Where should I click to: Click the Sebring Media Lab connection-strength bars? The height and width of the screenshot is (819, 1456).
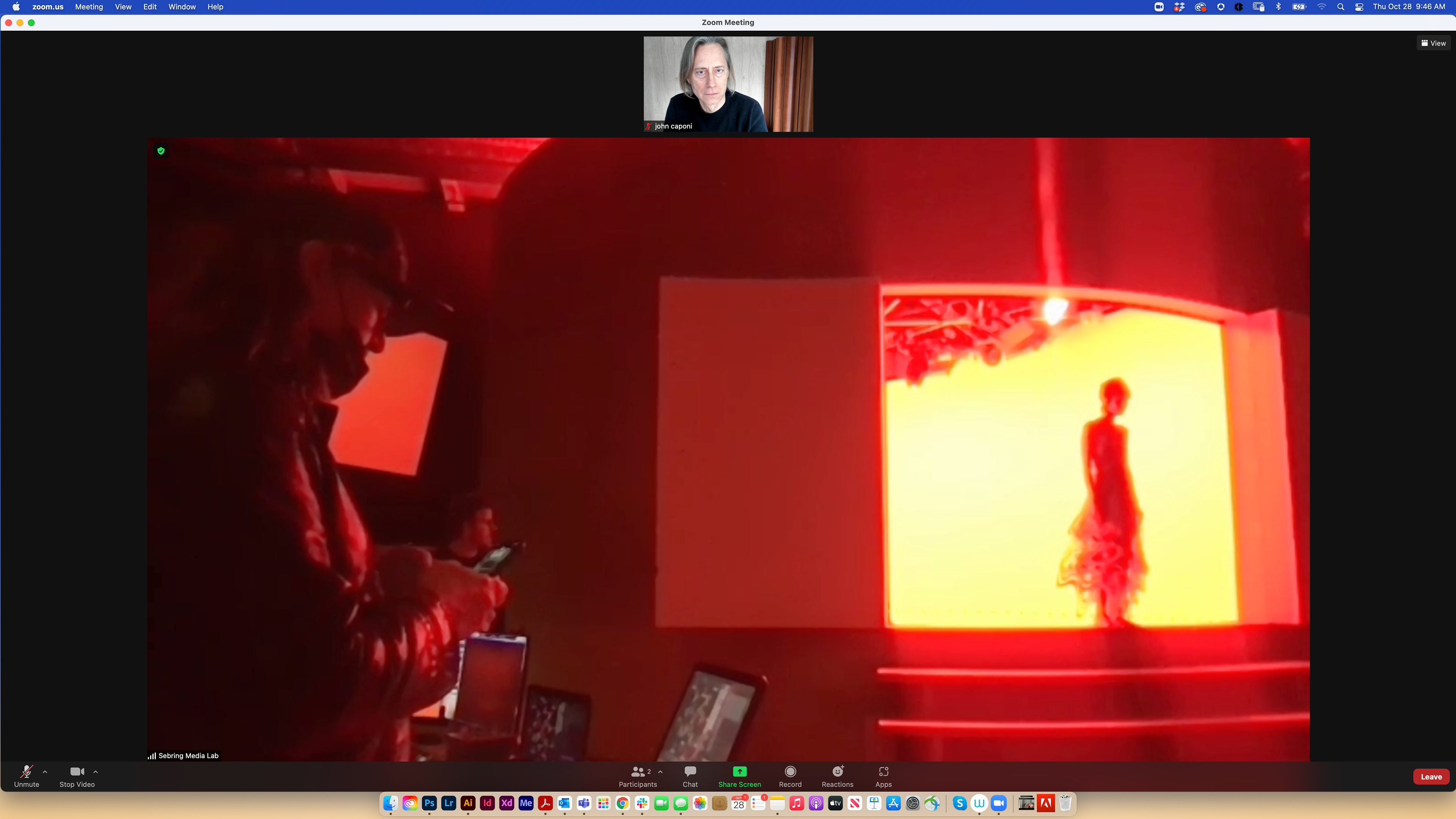point(152,756)
